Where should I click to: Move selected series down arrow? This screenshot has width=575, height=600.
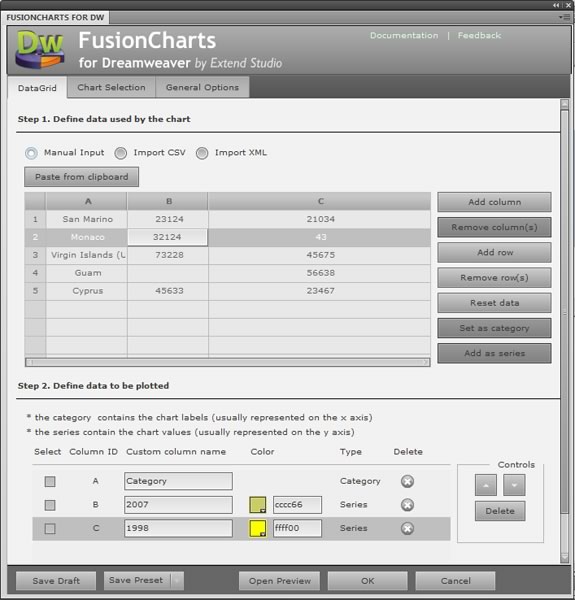(x=514, y=485)
